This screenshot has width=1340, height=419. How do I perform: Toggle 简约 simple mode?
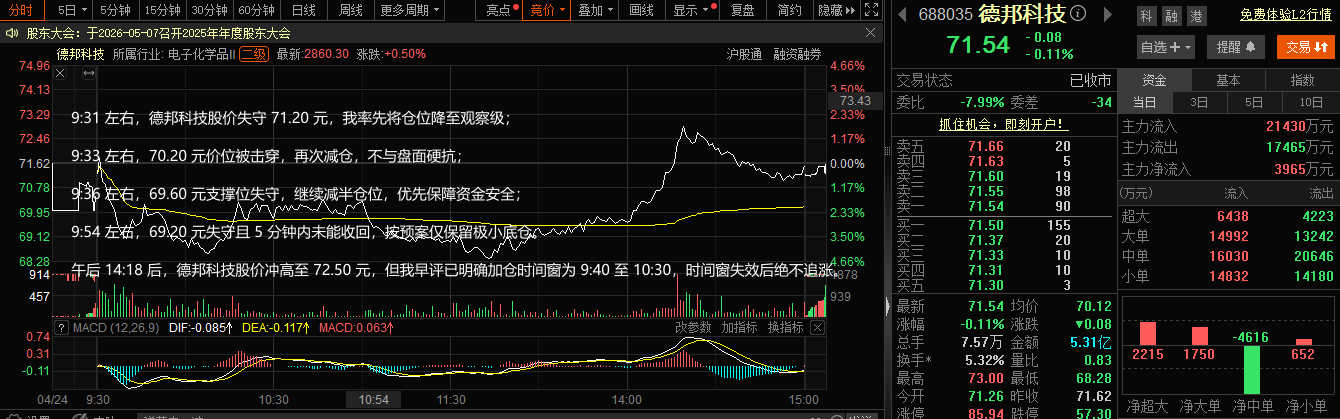click(789, 10)
